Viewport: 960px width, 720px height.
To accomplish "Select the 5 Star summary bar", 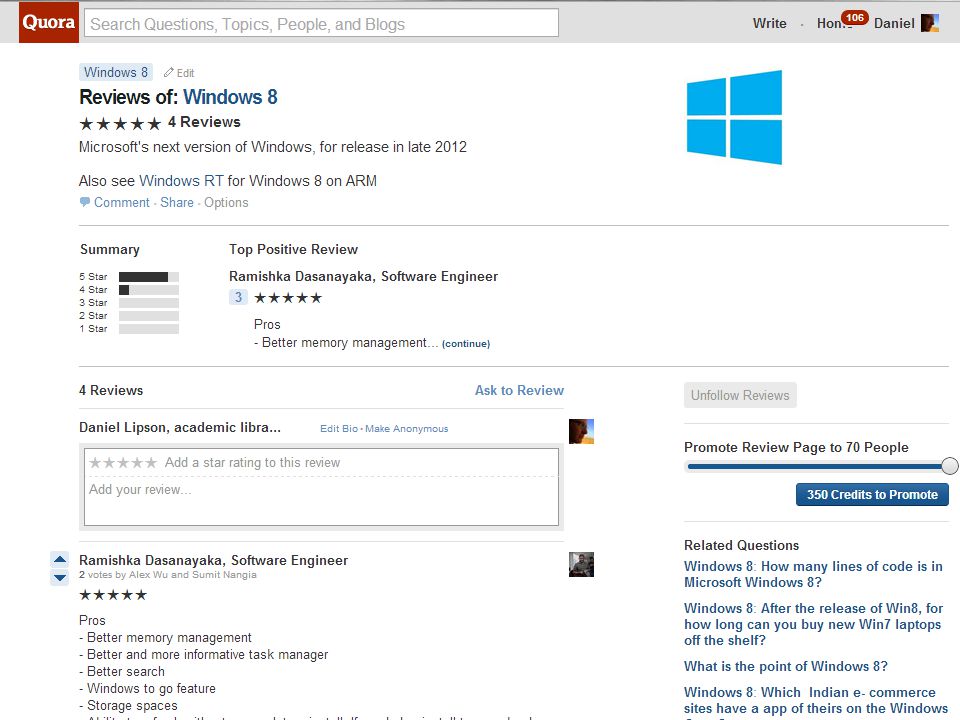I will [149, 277].
